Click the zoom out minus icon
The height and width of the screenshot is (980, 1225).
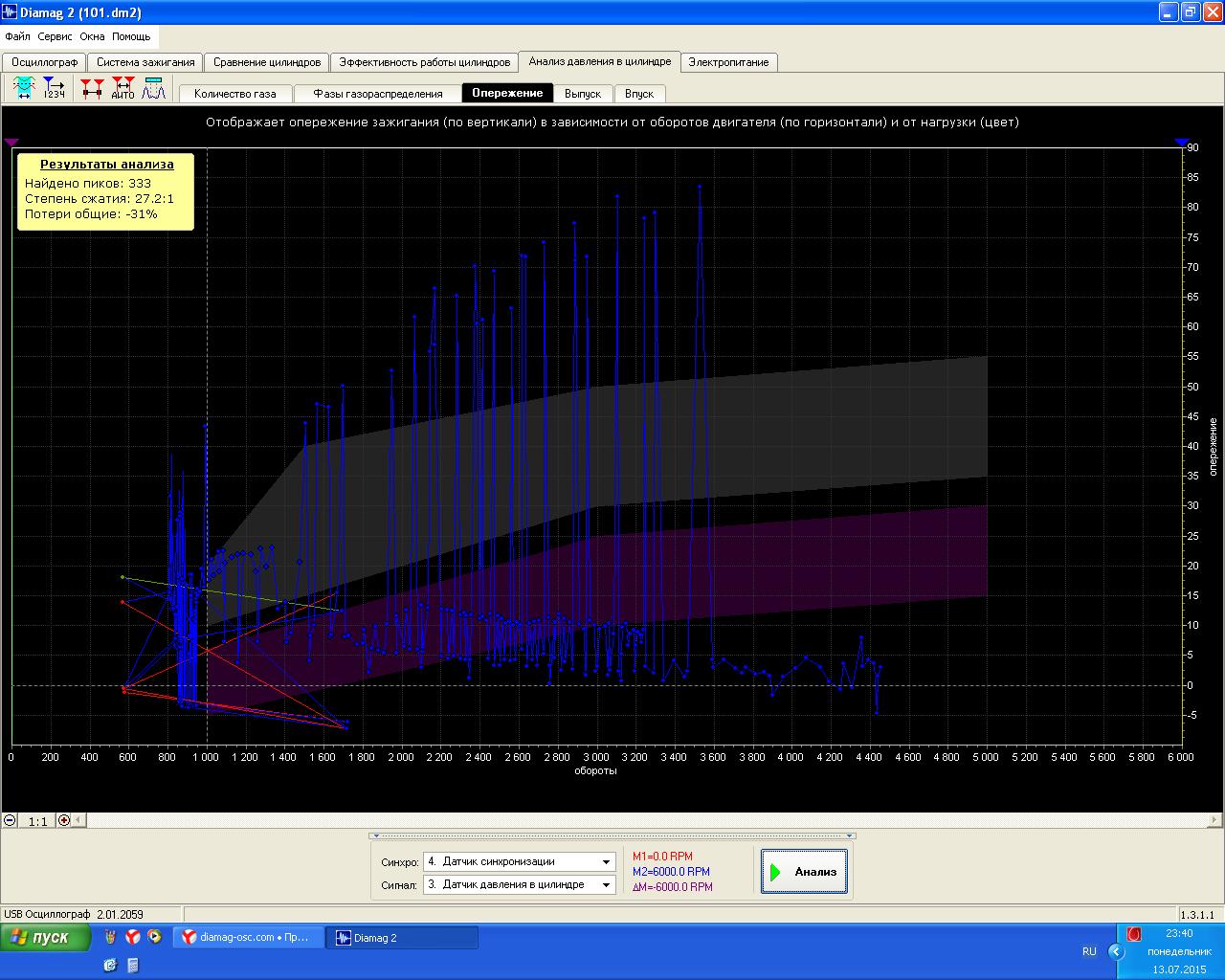tap(10, 820)
